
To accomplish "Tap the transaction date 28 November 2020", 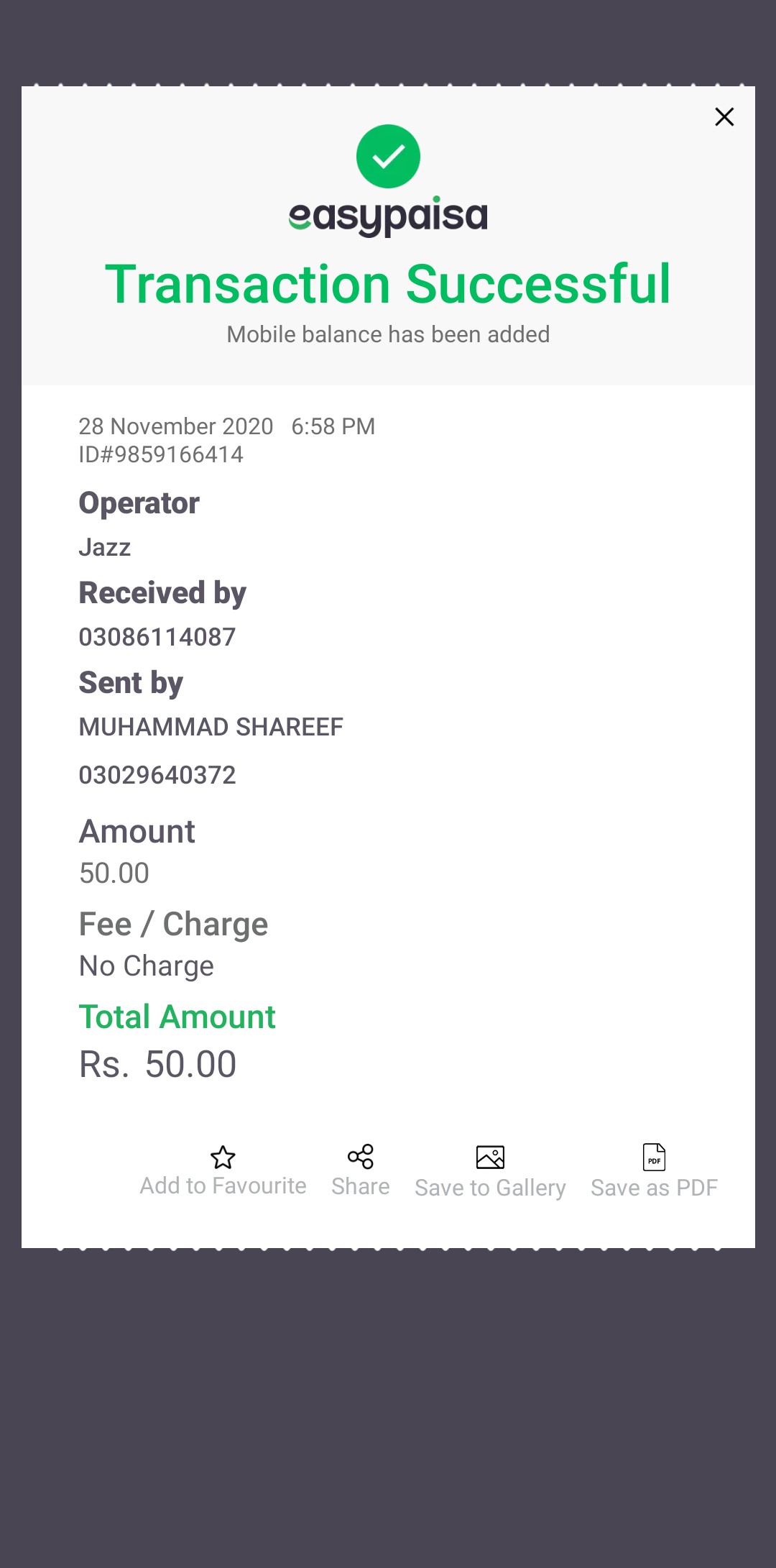I will pos(176,426).
